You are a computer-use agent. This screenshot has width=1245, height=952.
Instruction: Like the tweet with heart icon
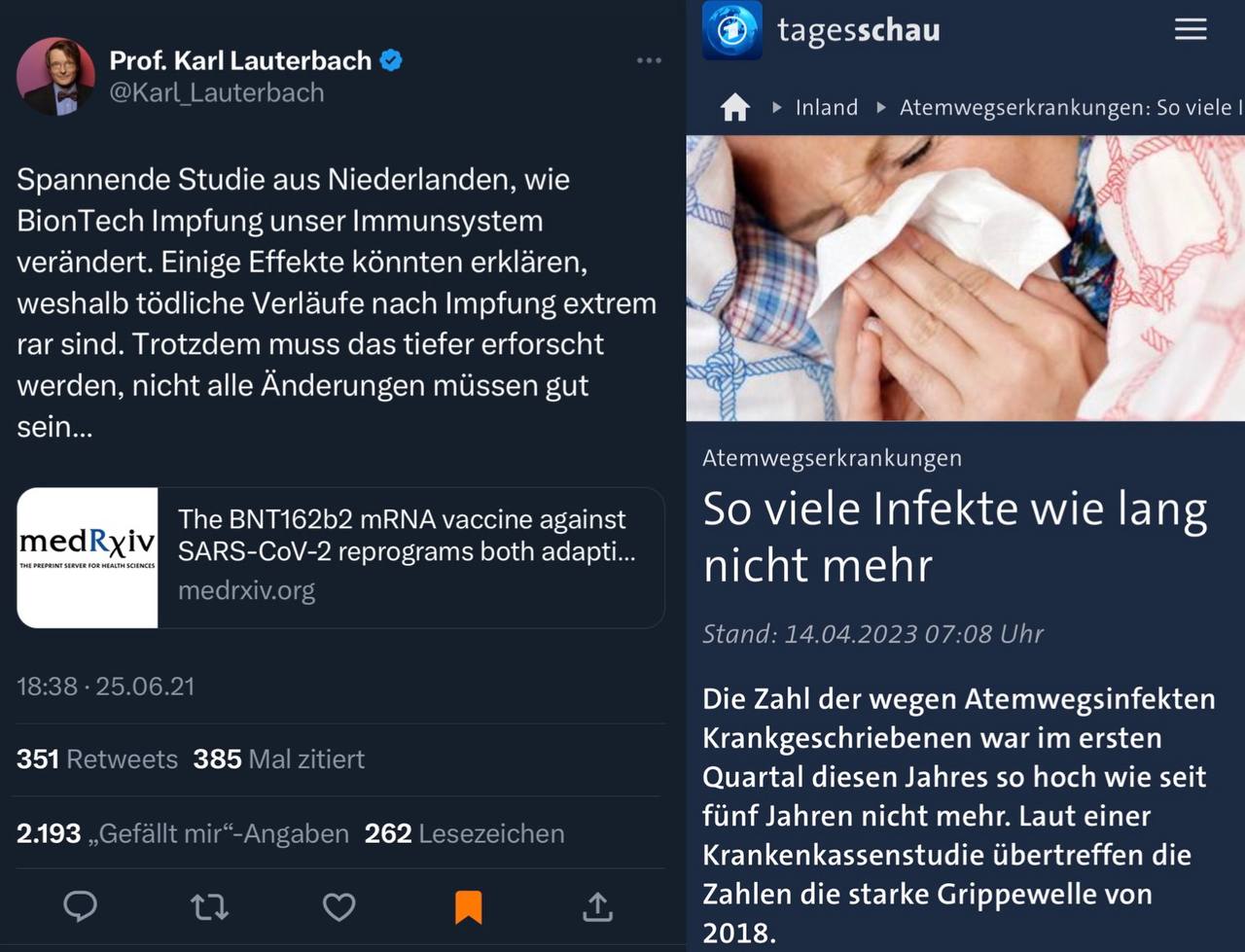point(338,906)
